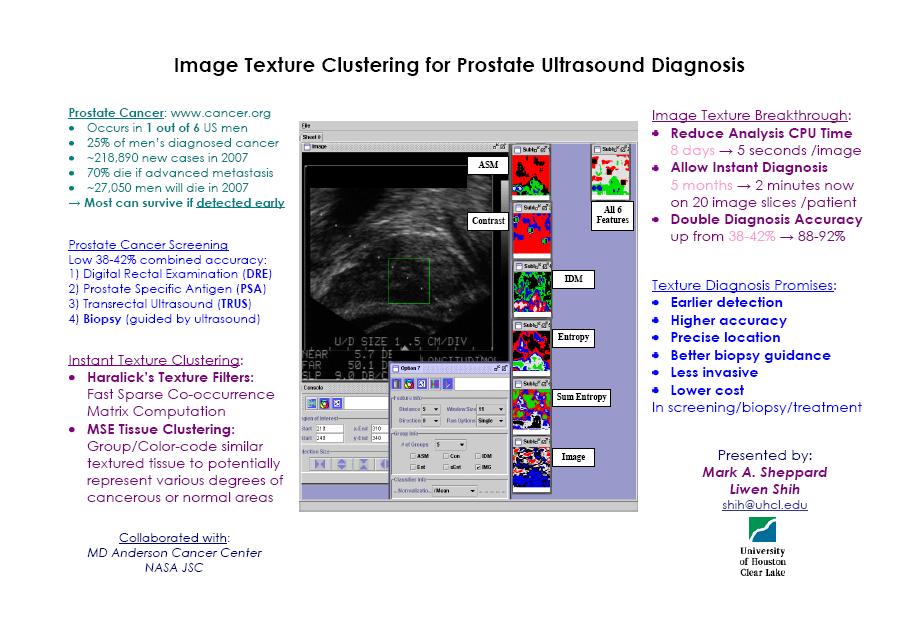
Task: Click the Image window's title bar icon
Action: pyautogui.click(x=306, y=146)
